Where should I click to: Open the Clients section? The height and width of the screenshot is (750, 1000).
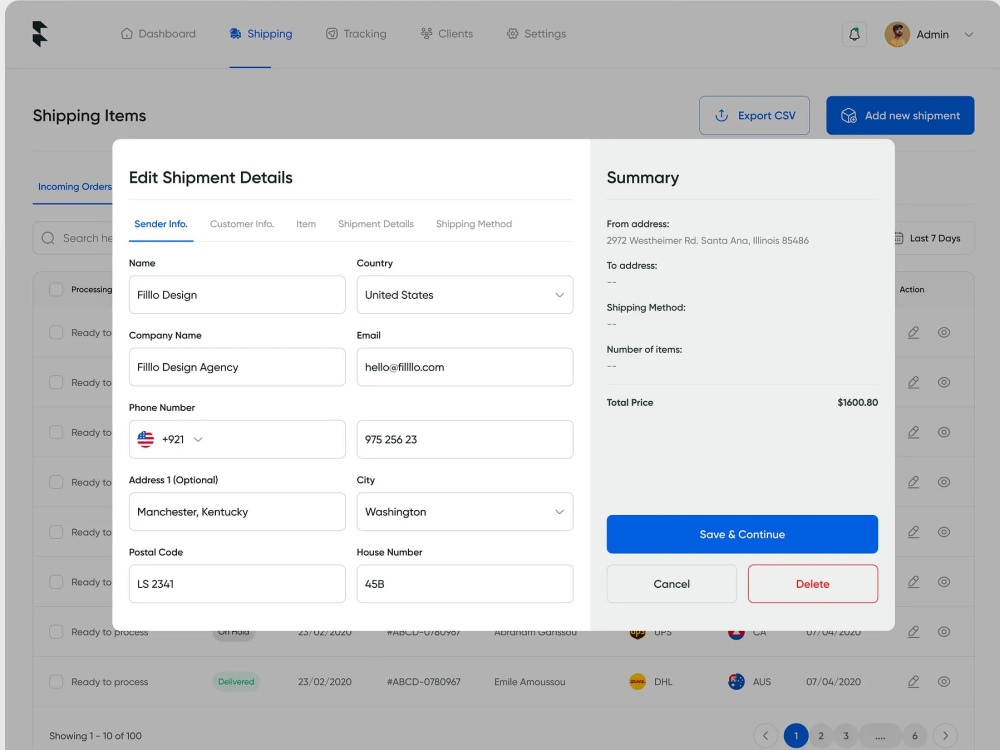click(446, 34)
